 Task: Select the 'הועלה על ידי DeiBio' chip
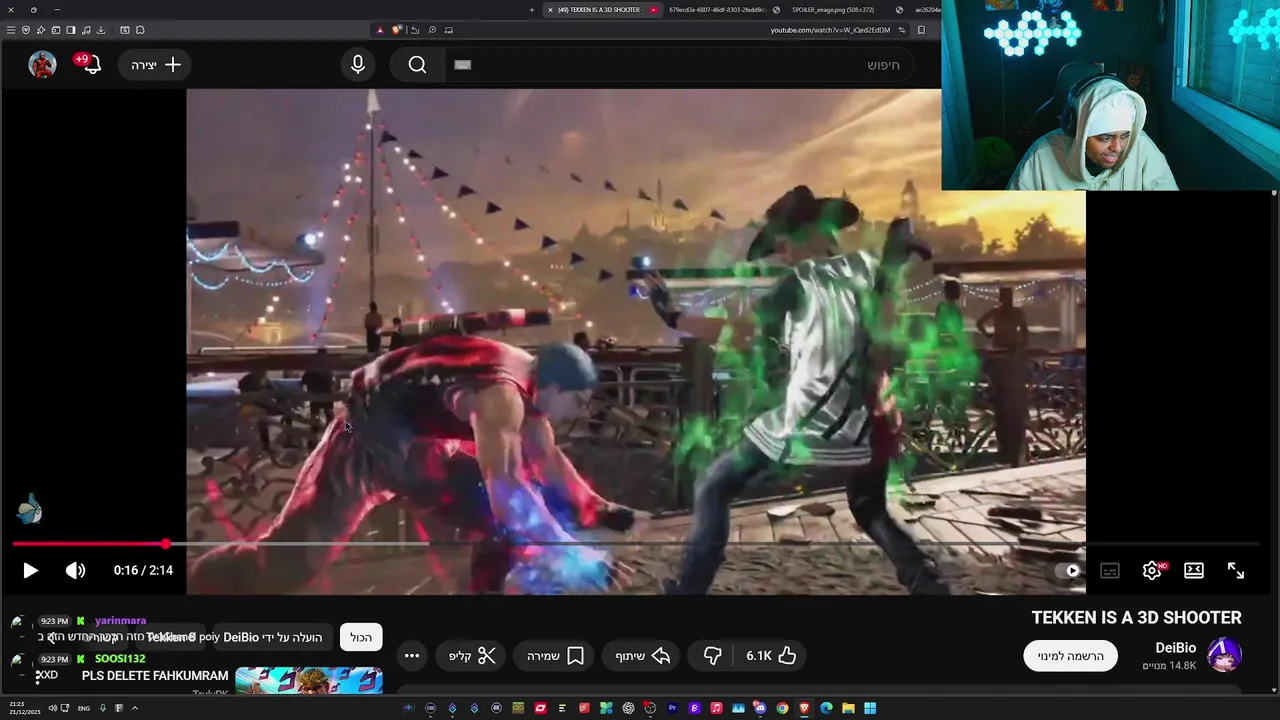pyautogui.click(x=272, y=637)
